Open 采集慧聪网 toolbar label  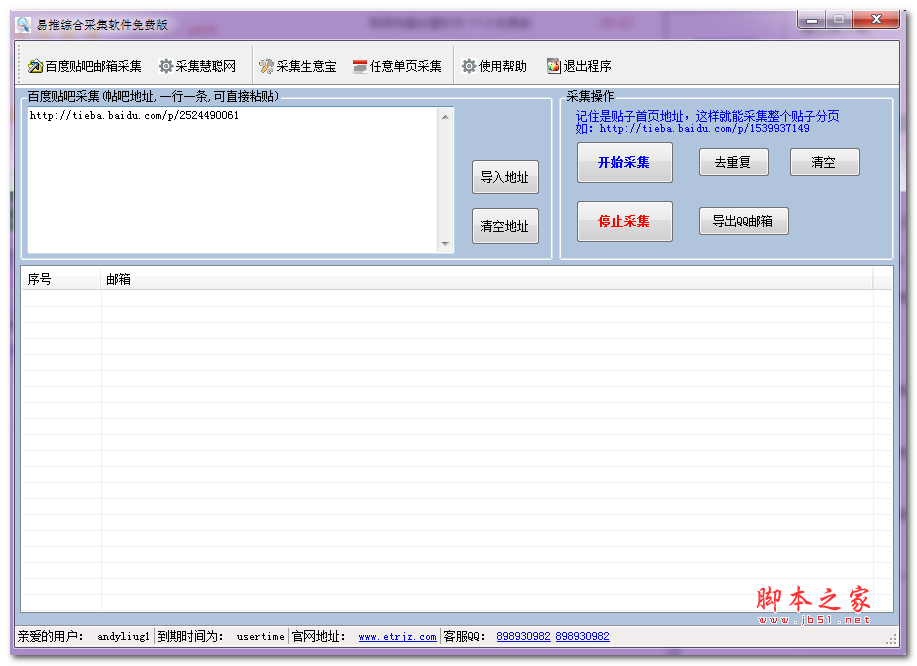(206, 66)
